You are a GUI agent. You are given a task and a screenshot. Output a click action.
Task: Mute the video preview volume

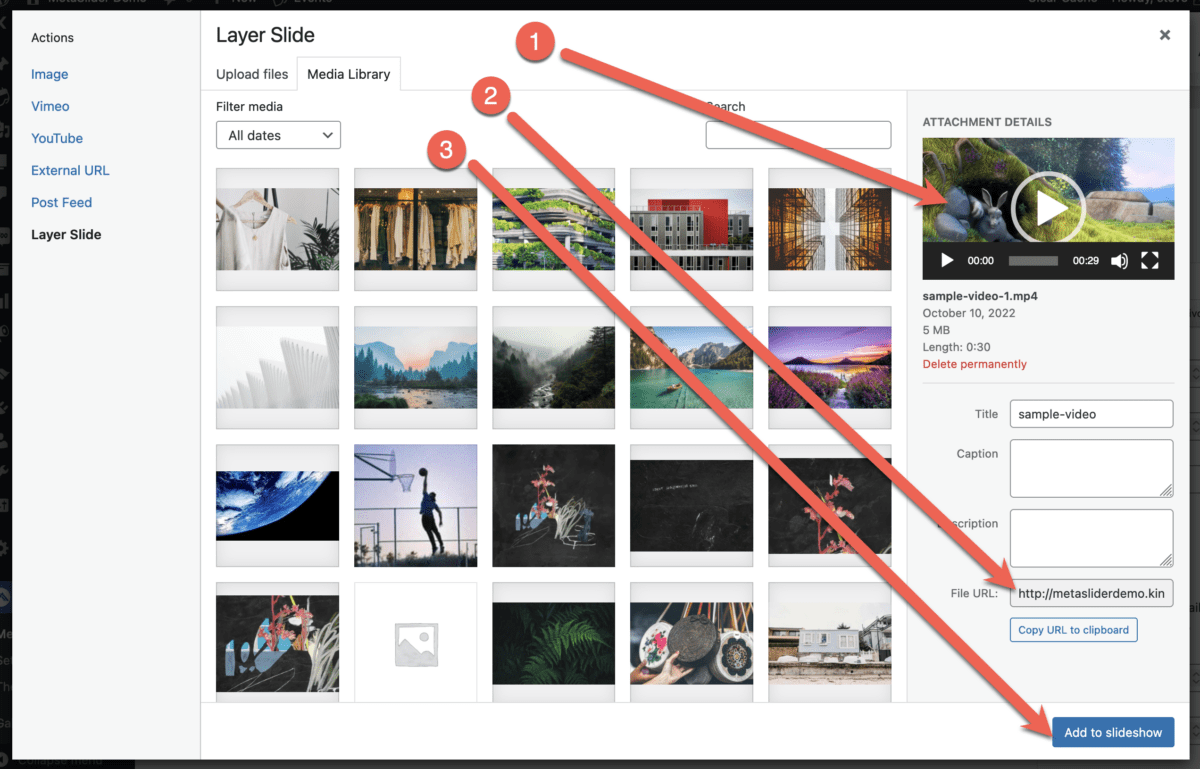click(1118, 260)
